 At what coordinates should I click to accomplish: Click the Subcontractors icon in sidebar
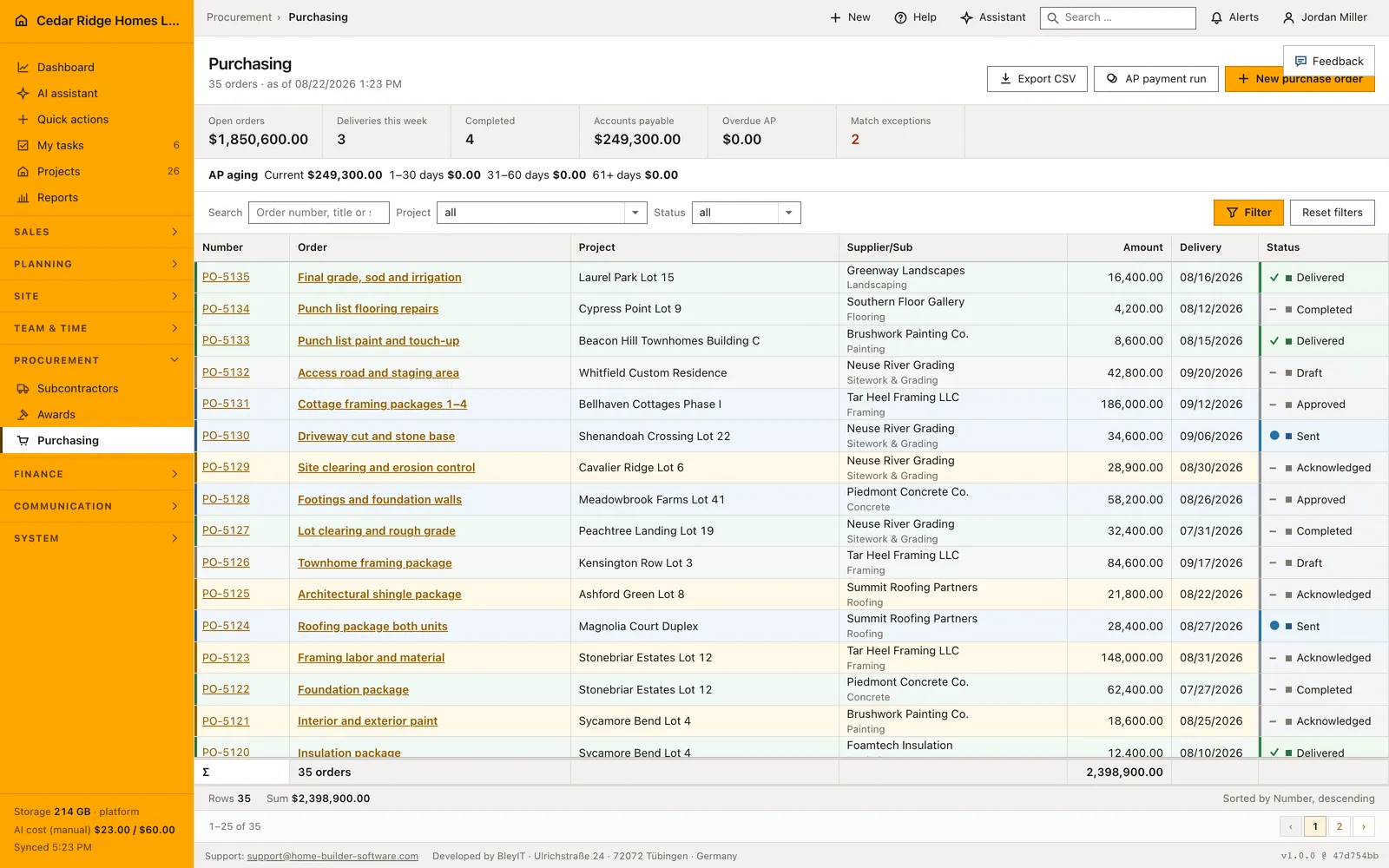(x=23, y=389)
